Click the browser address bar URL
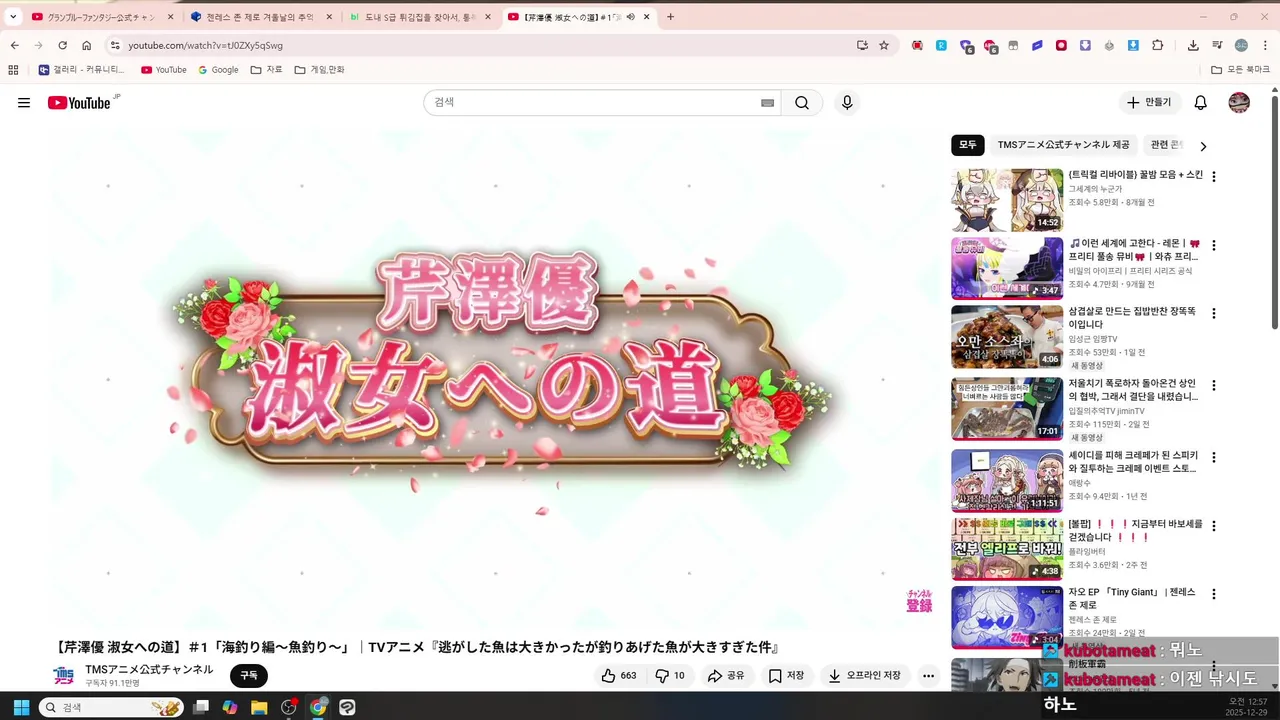Viewport: 1280px width, 720px height. point(205,45)
